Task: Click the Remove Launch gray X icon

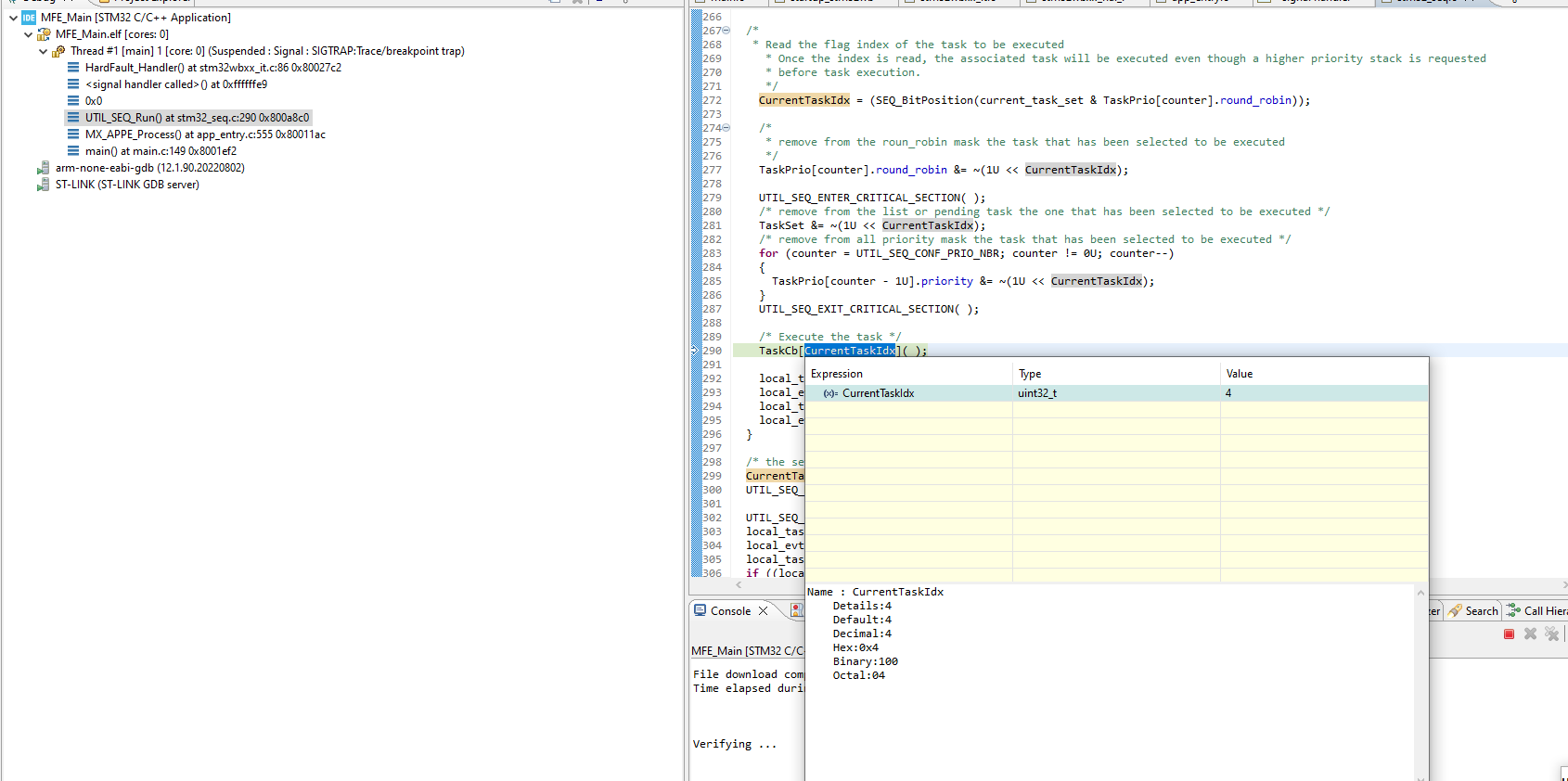Action: (1530, 634)
